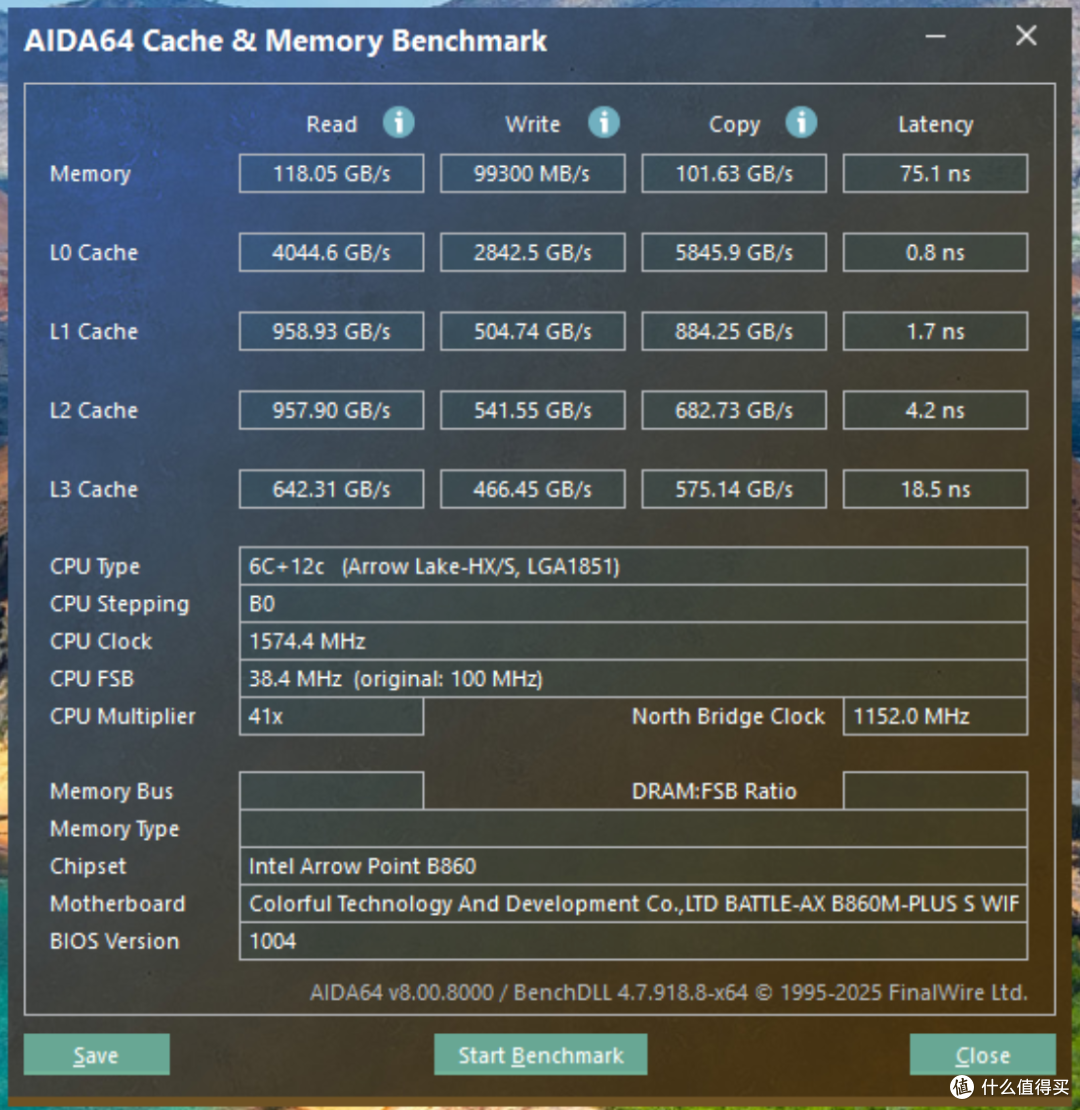Click the Memory row label
Viewport: 1080px width, 1110px height.
tap(90, 174)
